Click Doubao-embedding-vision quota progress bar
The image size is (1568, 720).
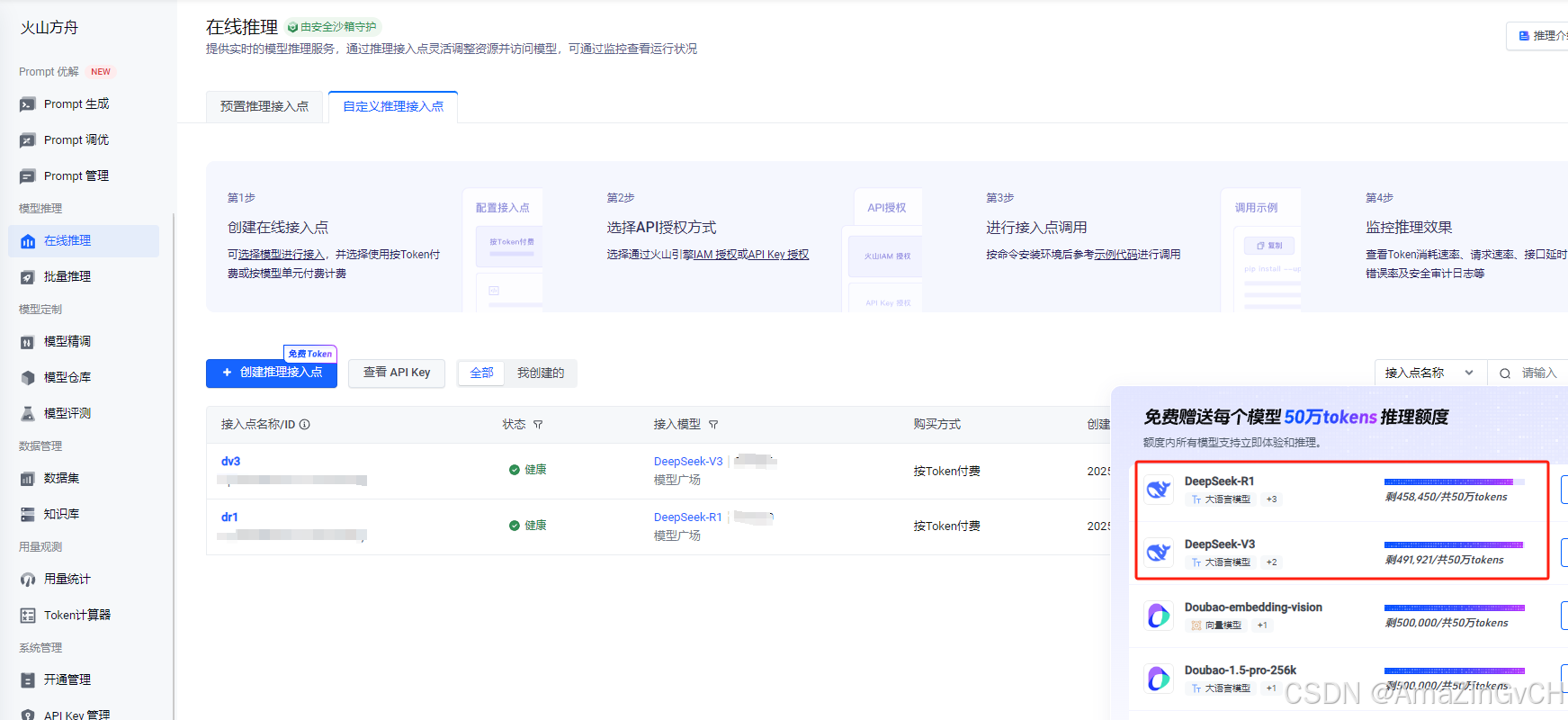pyautogui.click(x=1455, y=608)
